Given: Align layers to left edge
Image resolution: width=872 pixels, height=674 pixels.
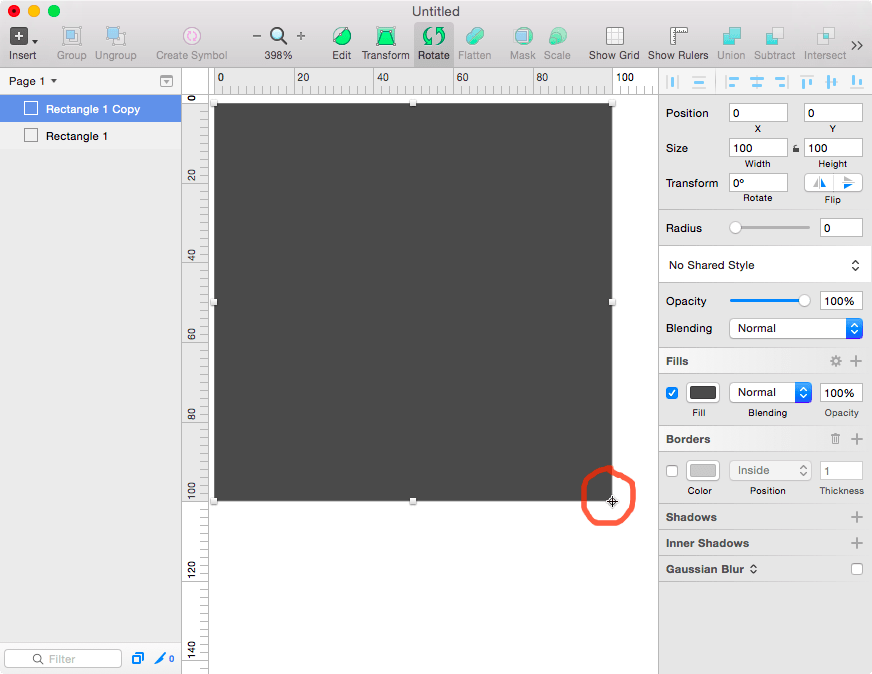Looking at the screenshot, I should click(732, 82).
